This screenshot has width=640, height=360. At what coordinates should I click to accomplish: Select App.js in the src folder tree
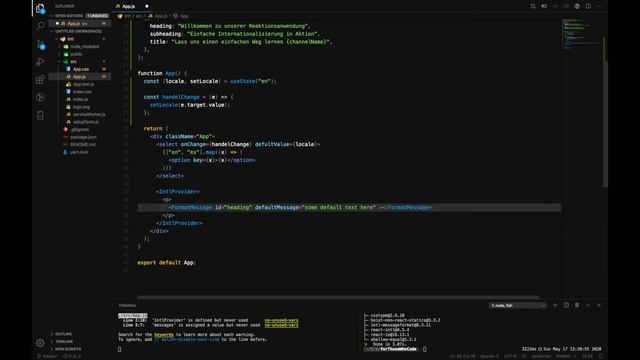coord(80,77)
